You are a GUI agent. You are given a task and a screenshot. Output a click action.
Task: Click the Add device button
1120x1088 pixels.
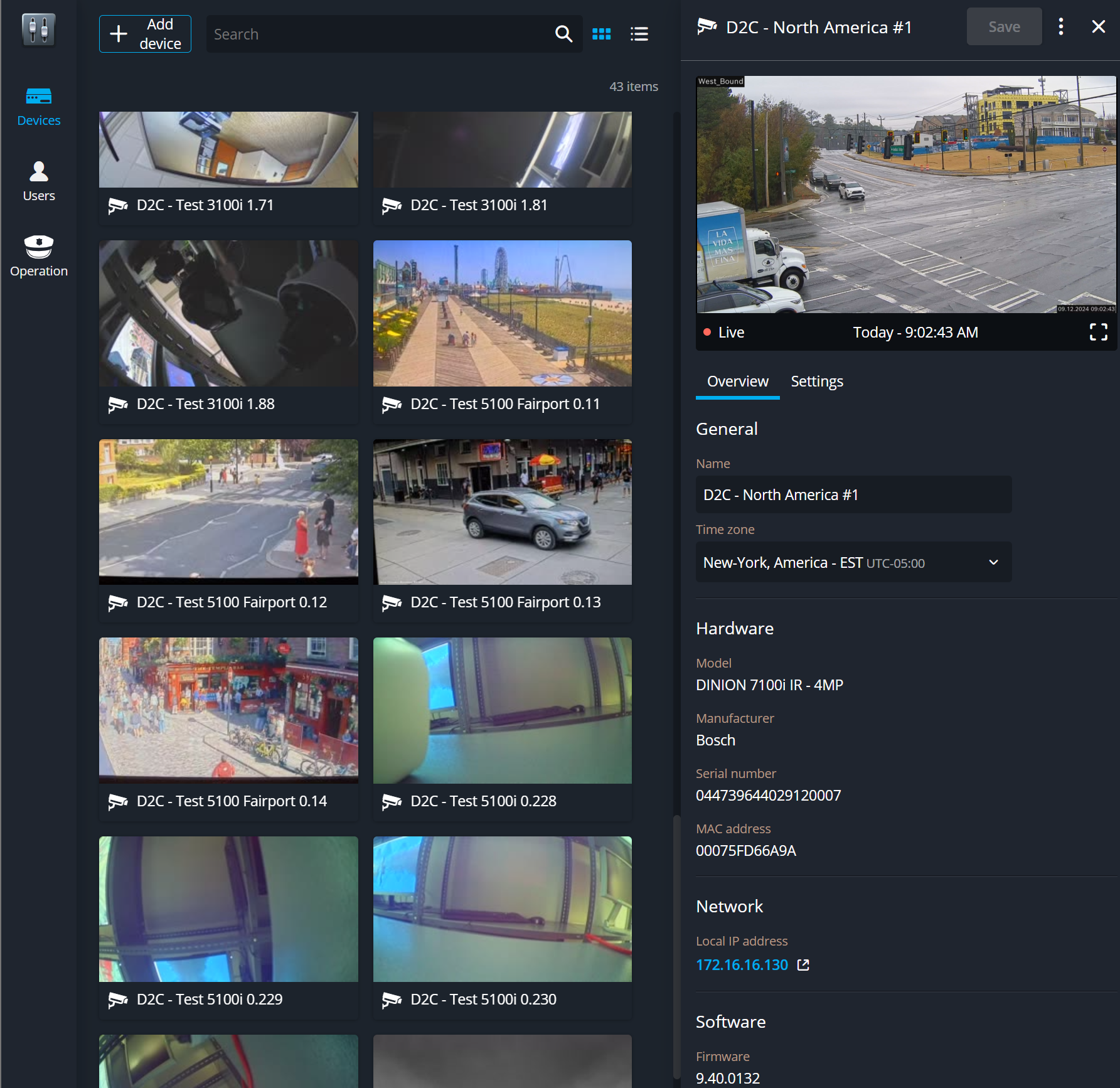(x=145, y=34)
